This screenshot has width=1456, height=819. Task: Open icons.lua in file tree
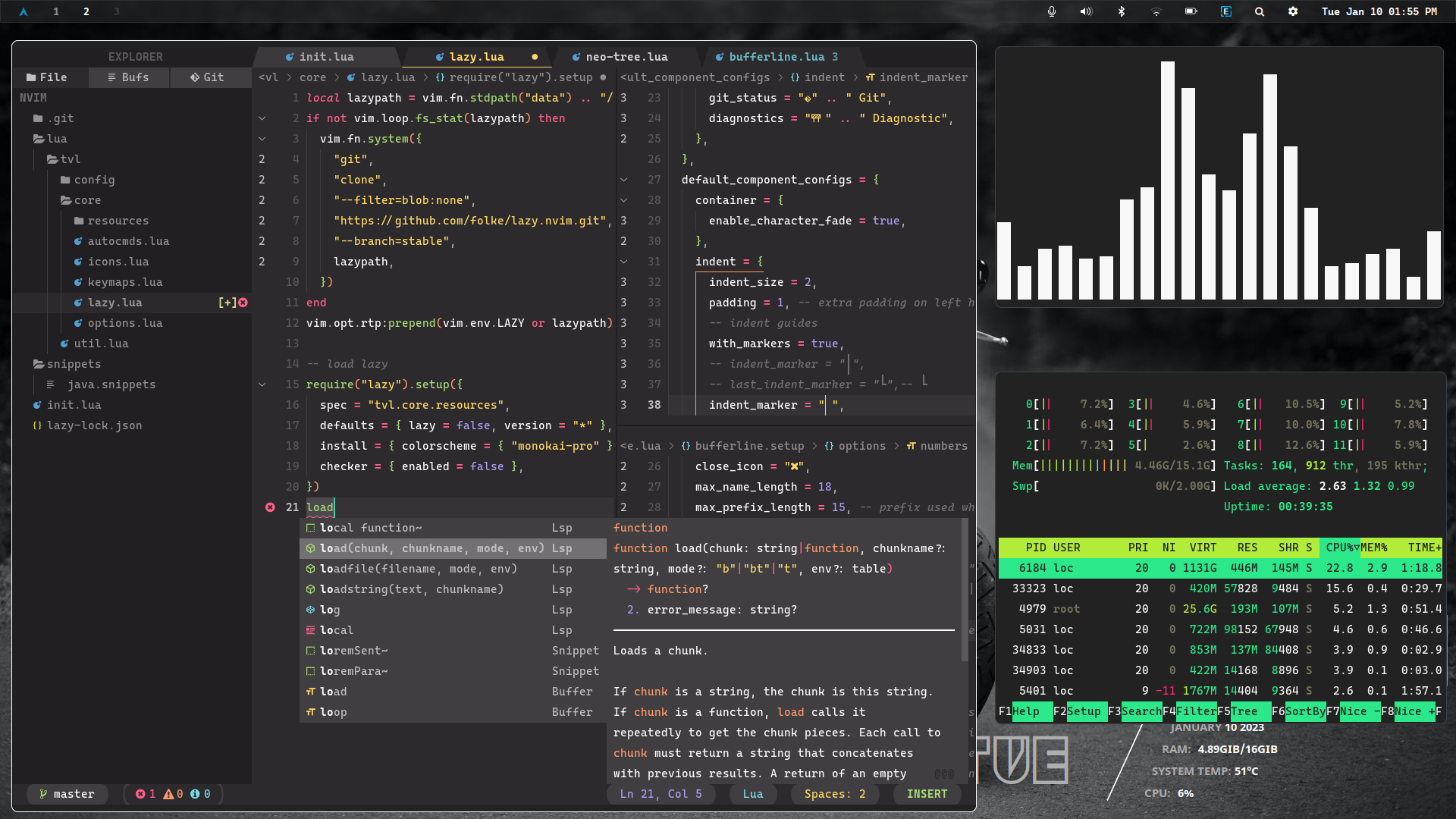(x=111, y=262)
